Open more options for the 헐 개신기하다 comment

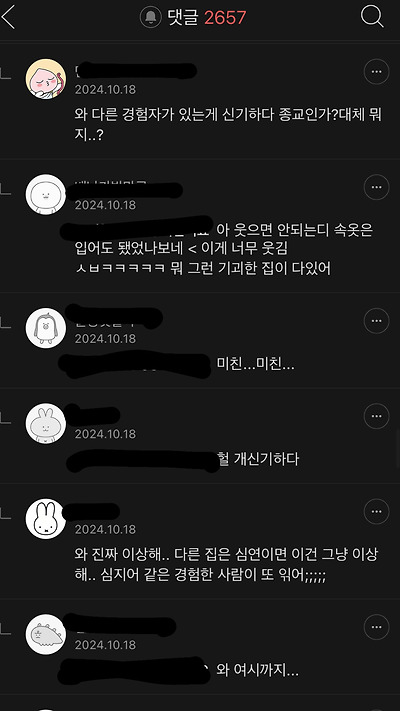pyautogui.click(x=376, y=416)
